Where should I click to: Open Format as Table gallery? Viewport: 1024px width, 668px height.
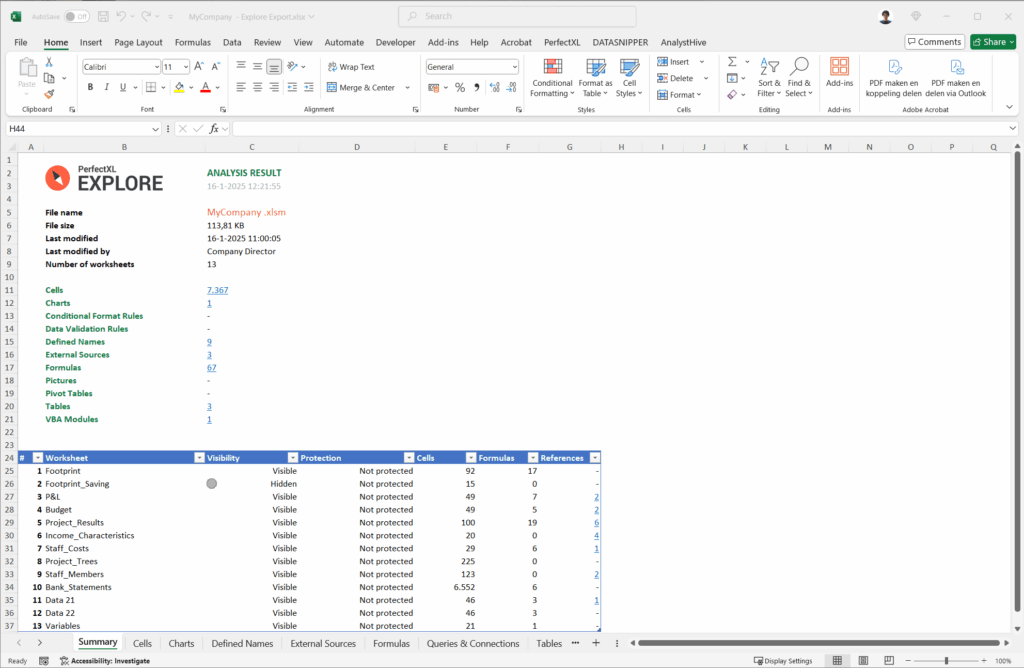[x=596, y=78]
